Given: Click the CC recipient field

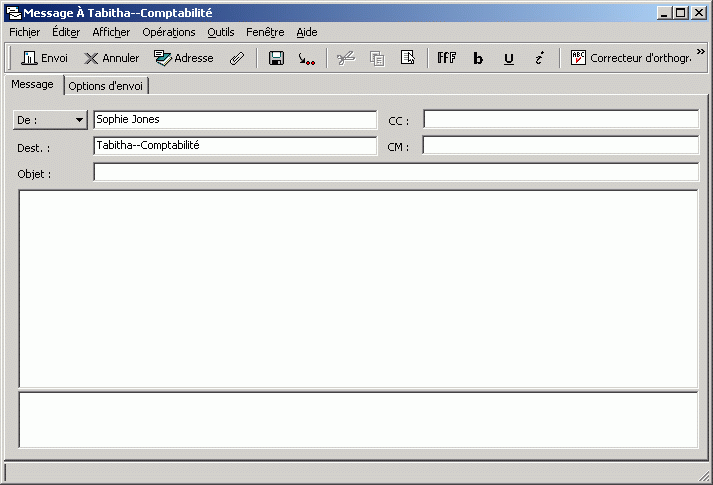Looking at the screenshot, I should point(561,119).
